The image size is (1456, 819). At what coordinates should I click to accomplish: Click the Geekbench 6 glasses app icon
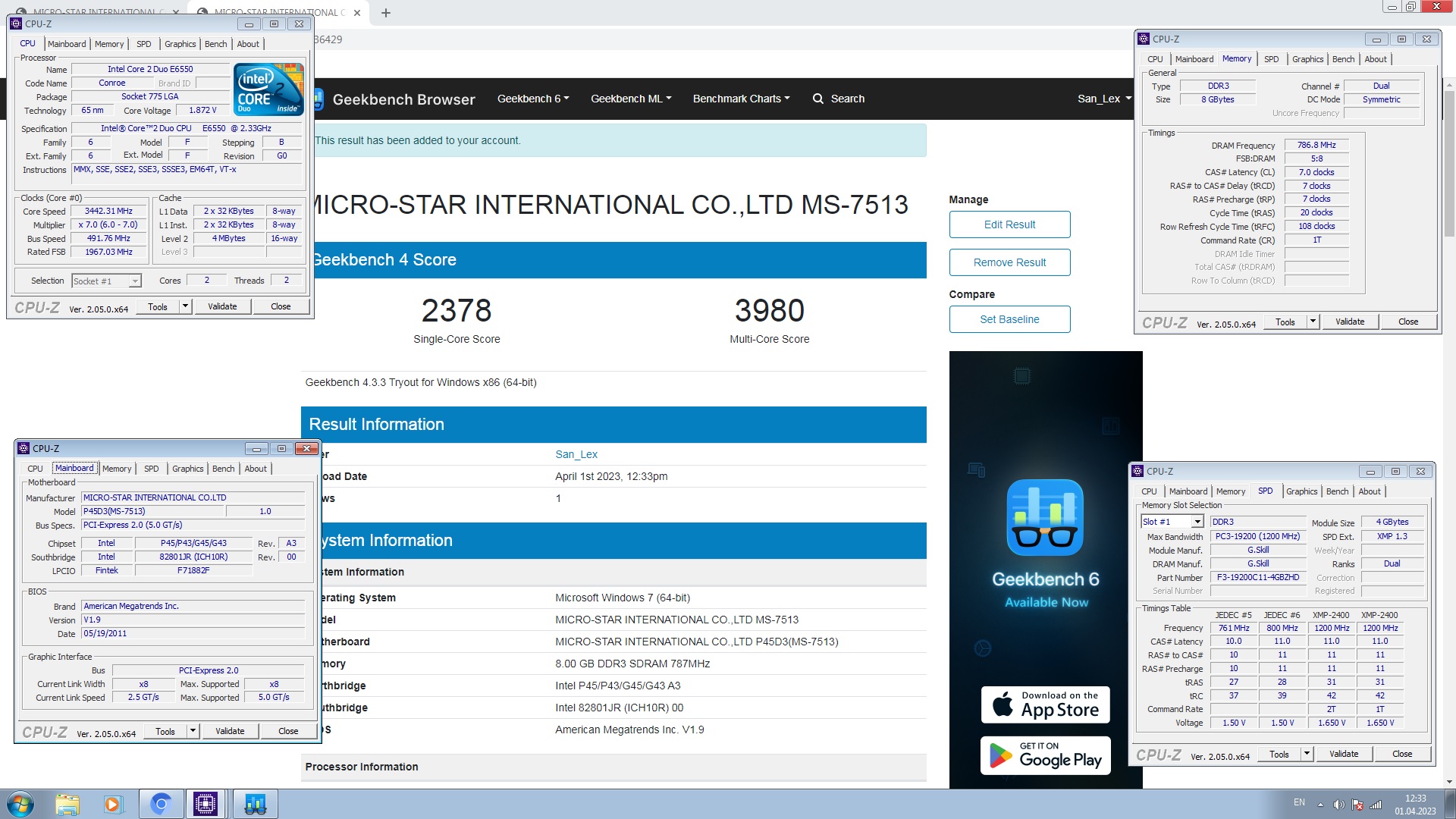pyautogui.click(x=1045, y=517)
